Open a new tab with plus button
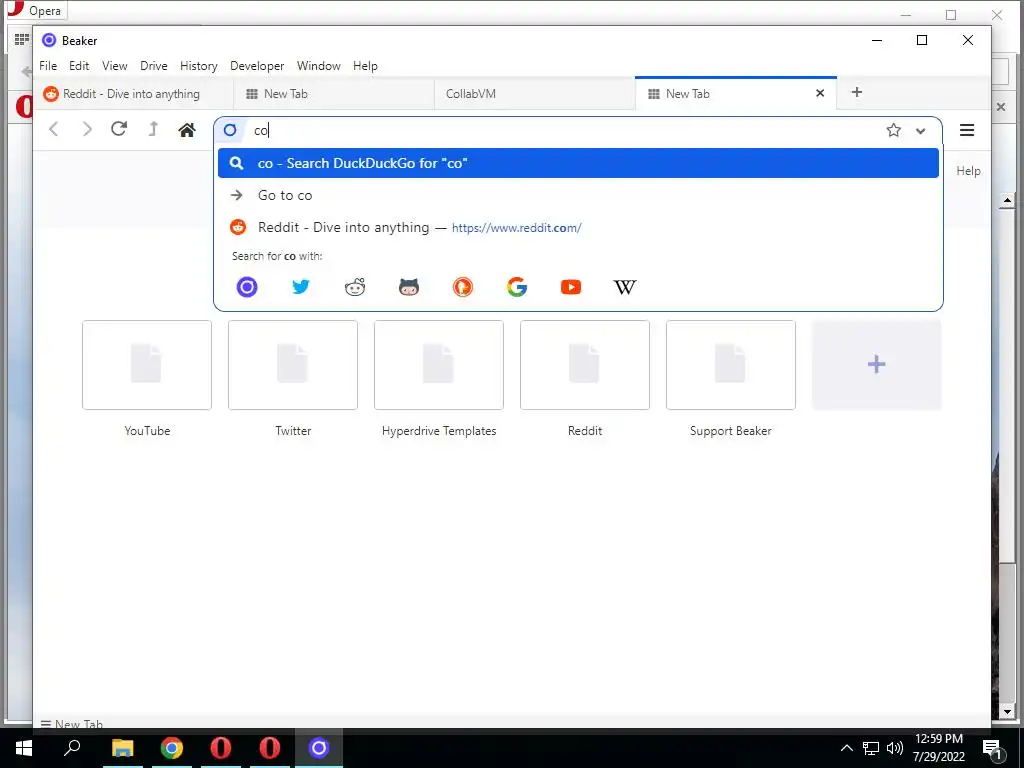The height and width of the screenshot is (768, 1024). pyautogui.click(x=857, y=93)
